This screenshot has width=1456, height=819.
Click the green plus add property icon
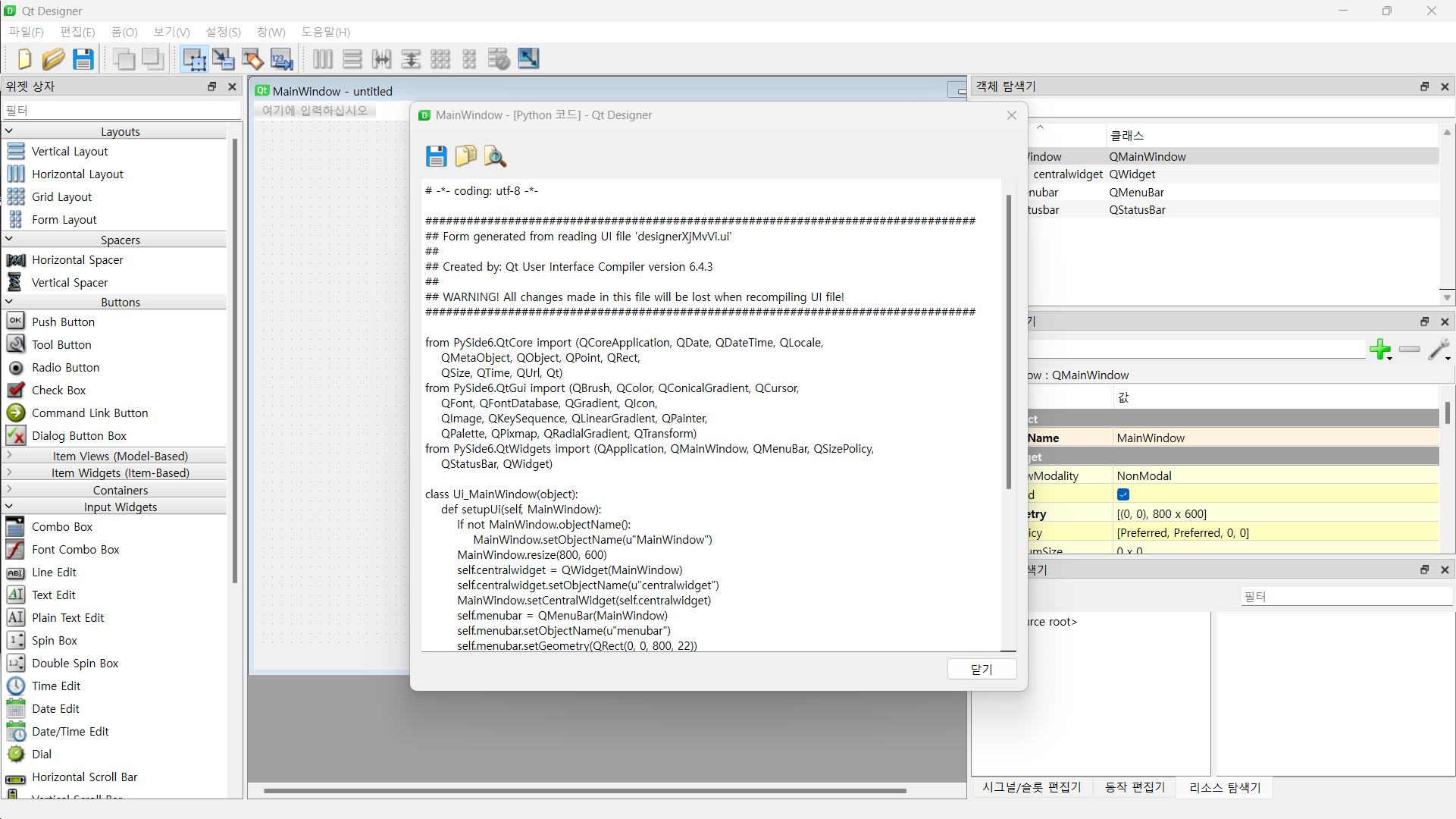coord(1379,350)
